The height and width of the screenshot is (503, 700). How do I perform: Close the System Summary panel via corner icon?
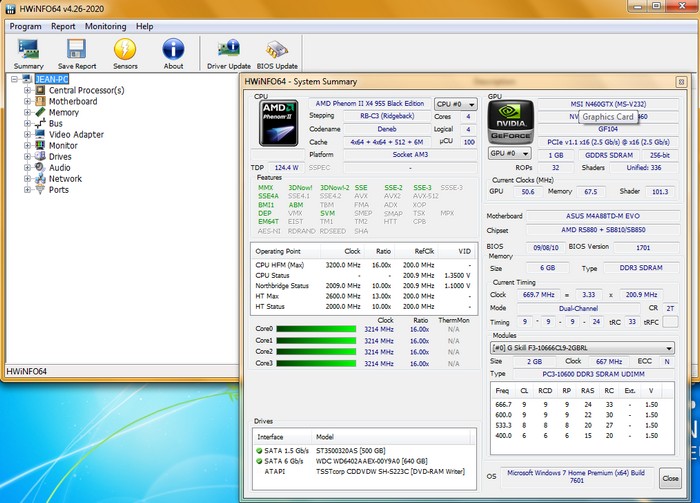pyautogui.click(x=681, y=82)
